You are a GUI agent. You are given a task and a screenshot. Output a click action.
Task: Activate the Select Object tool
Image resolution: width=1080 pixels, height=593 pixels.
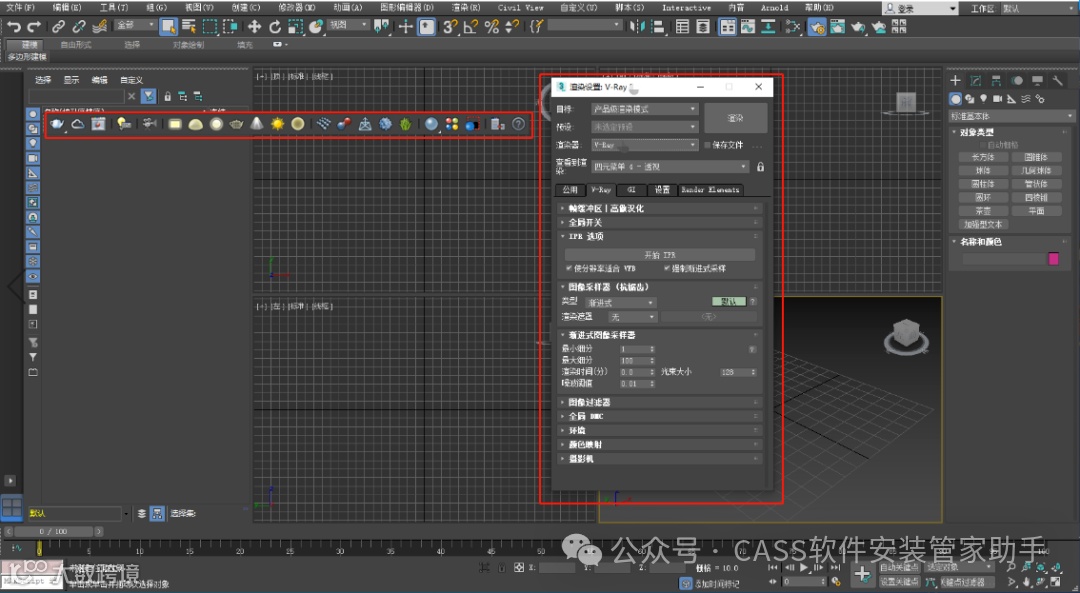168,27
